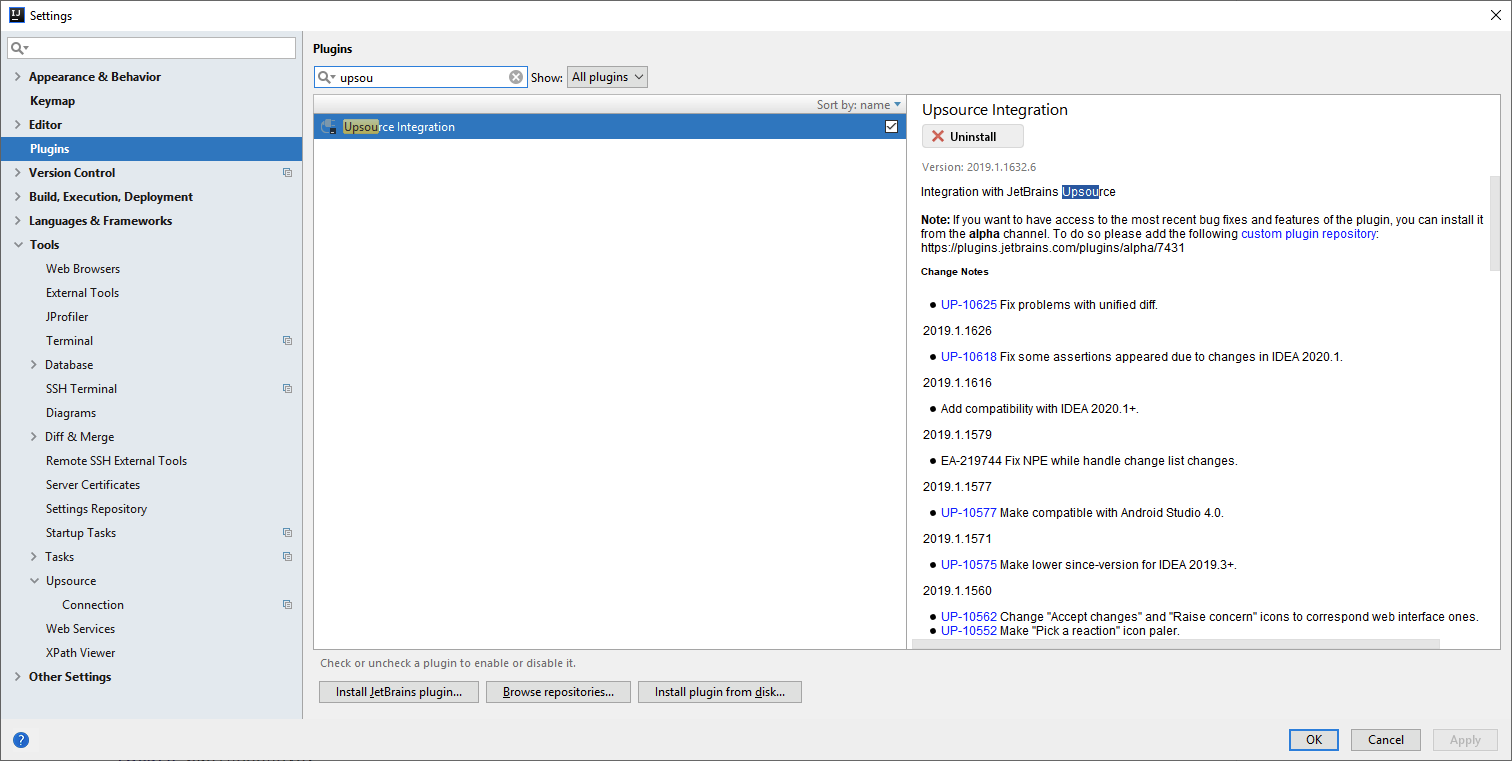Change plugin sort order by name
This screenshot has width=1512, height=761.
[858, 105]
